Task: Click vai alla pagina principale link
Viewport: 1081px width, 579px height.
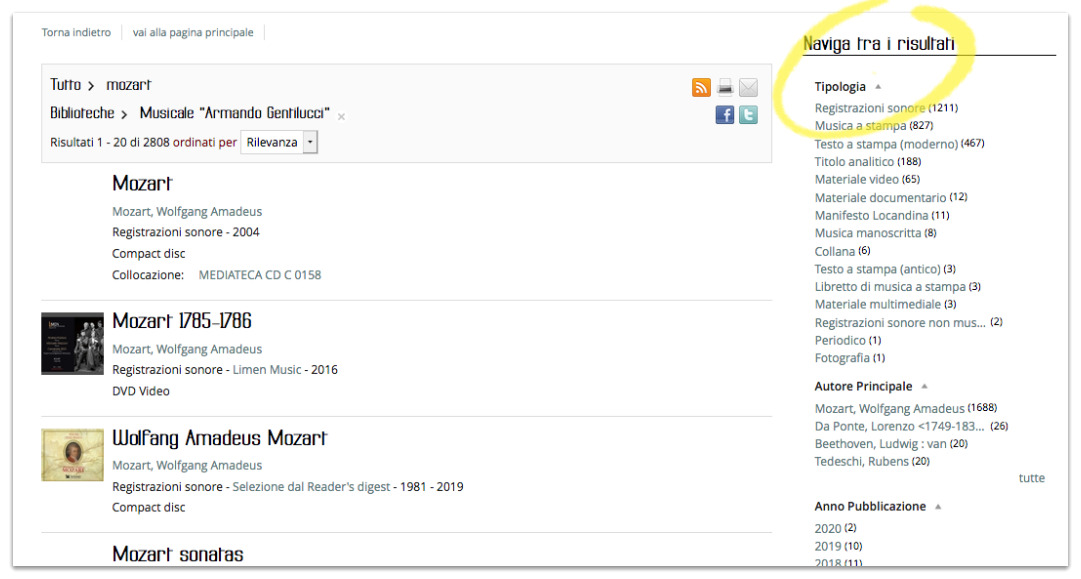Action: pos(193,33)
